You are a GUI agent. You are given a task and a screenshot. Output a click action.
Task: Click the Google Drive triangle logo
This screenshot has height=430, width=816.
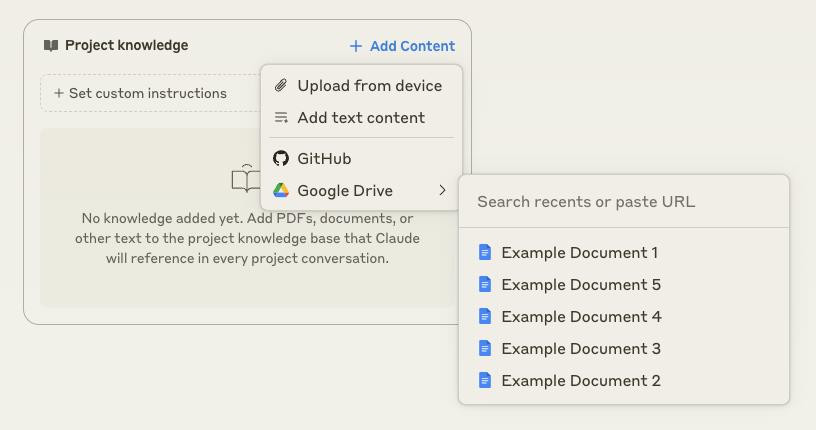281,191
